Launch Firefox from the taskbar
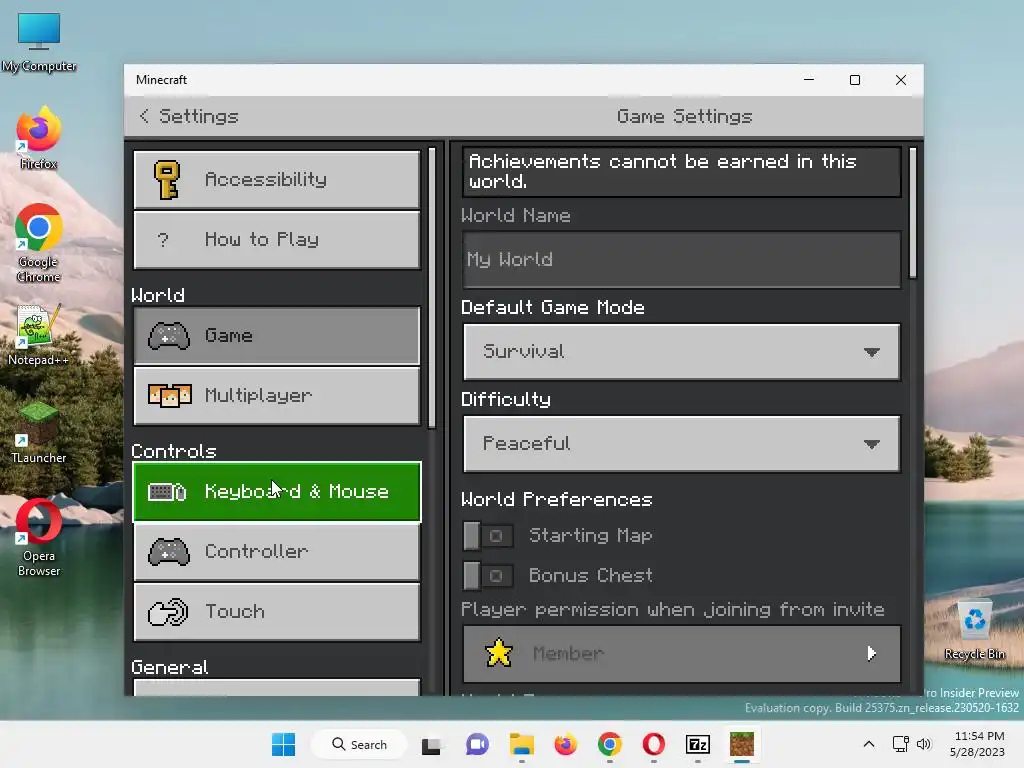The image size is (1024, 768). coord(566,744)
